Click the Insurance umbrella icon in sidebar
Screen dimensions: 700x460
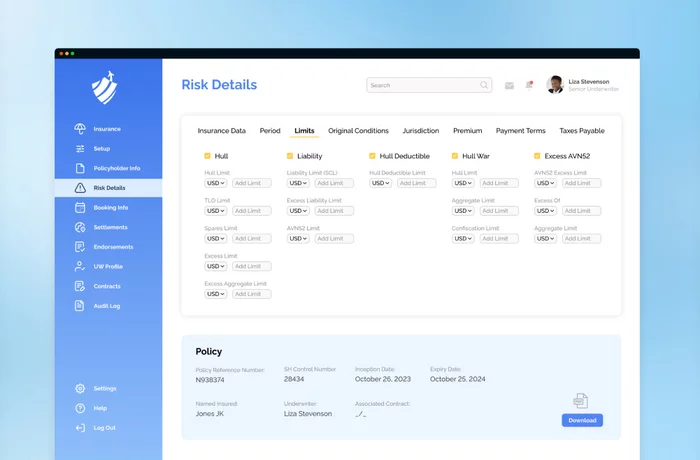pyautogui.click(x=80, y=129)
